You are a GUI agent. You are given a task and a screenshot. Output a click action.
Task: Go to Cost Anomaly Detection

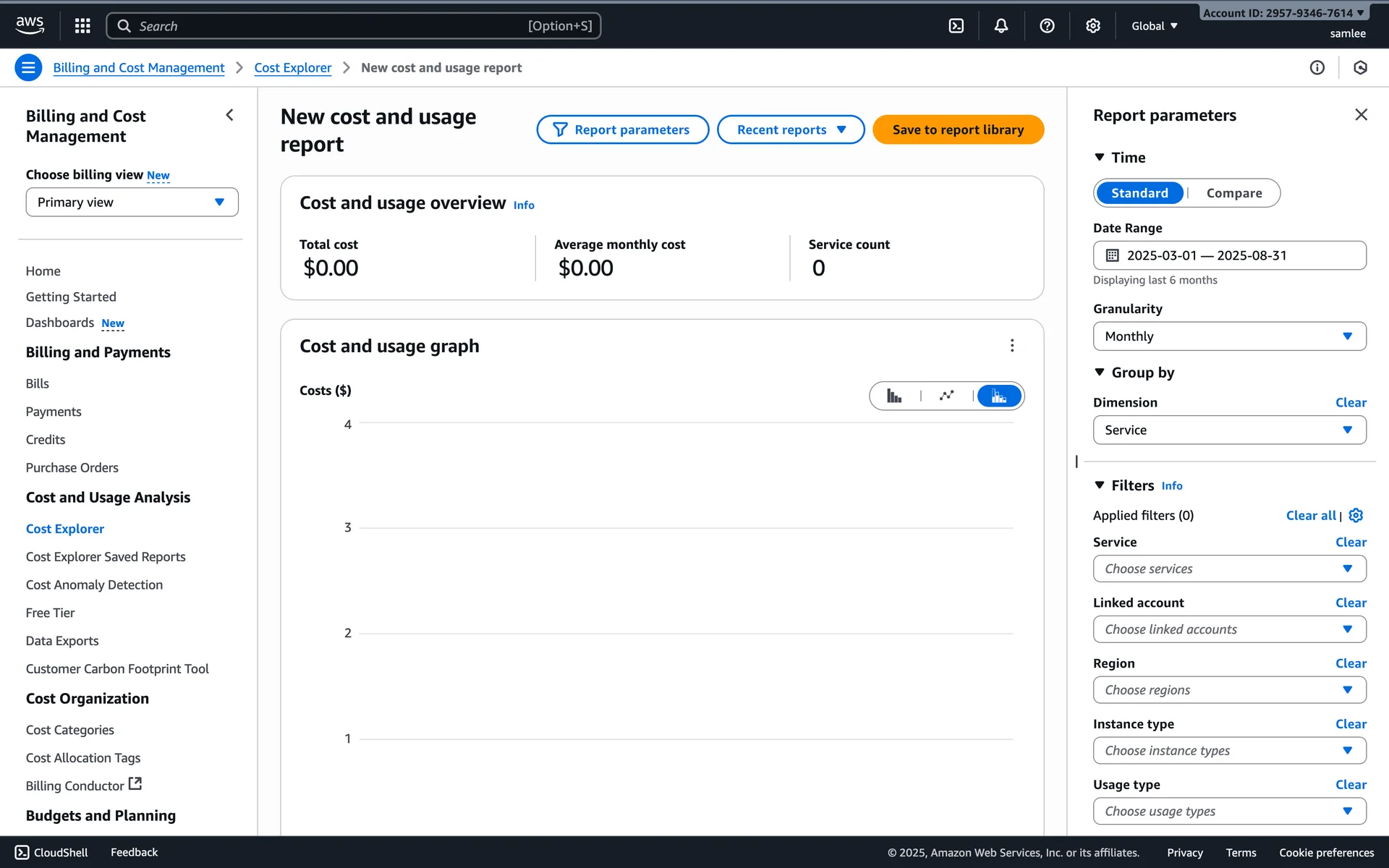[94, 585]
